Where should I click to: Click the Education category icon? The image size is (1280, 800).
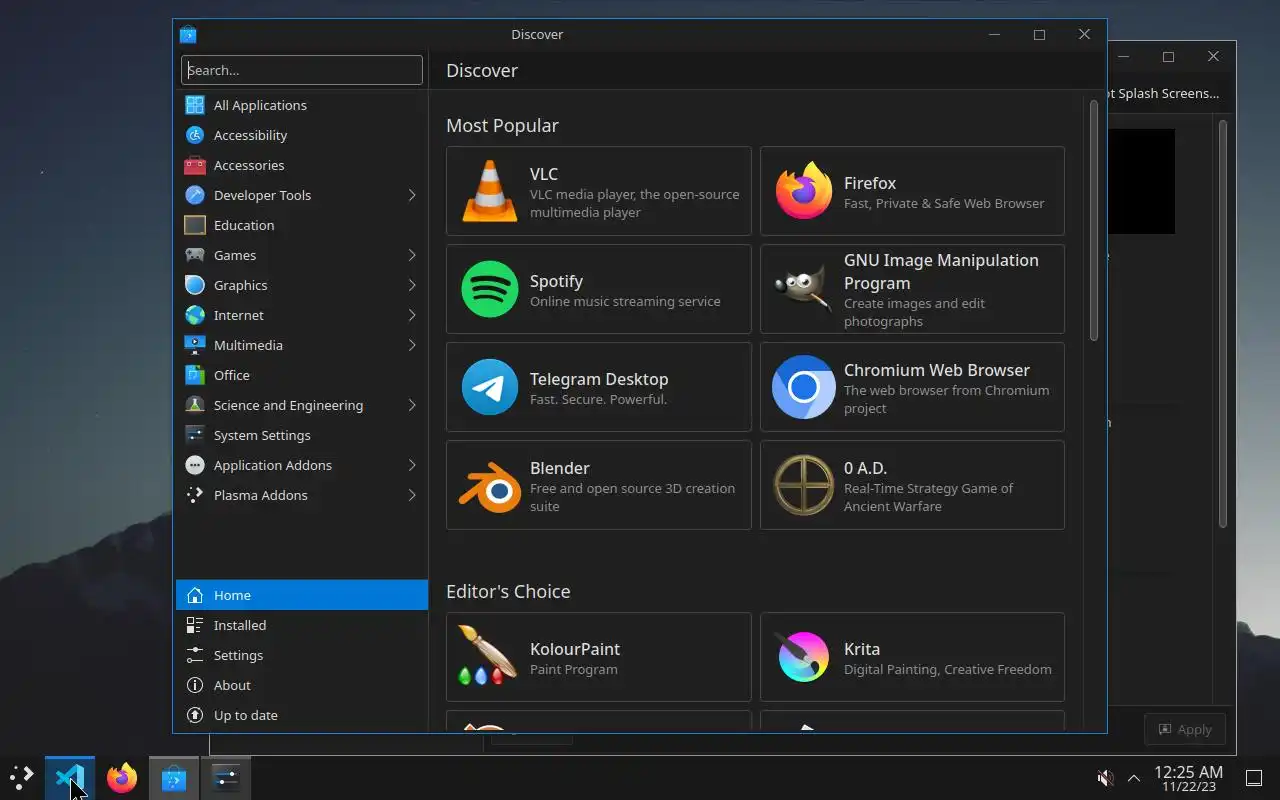click(195, 225)
